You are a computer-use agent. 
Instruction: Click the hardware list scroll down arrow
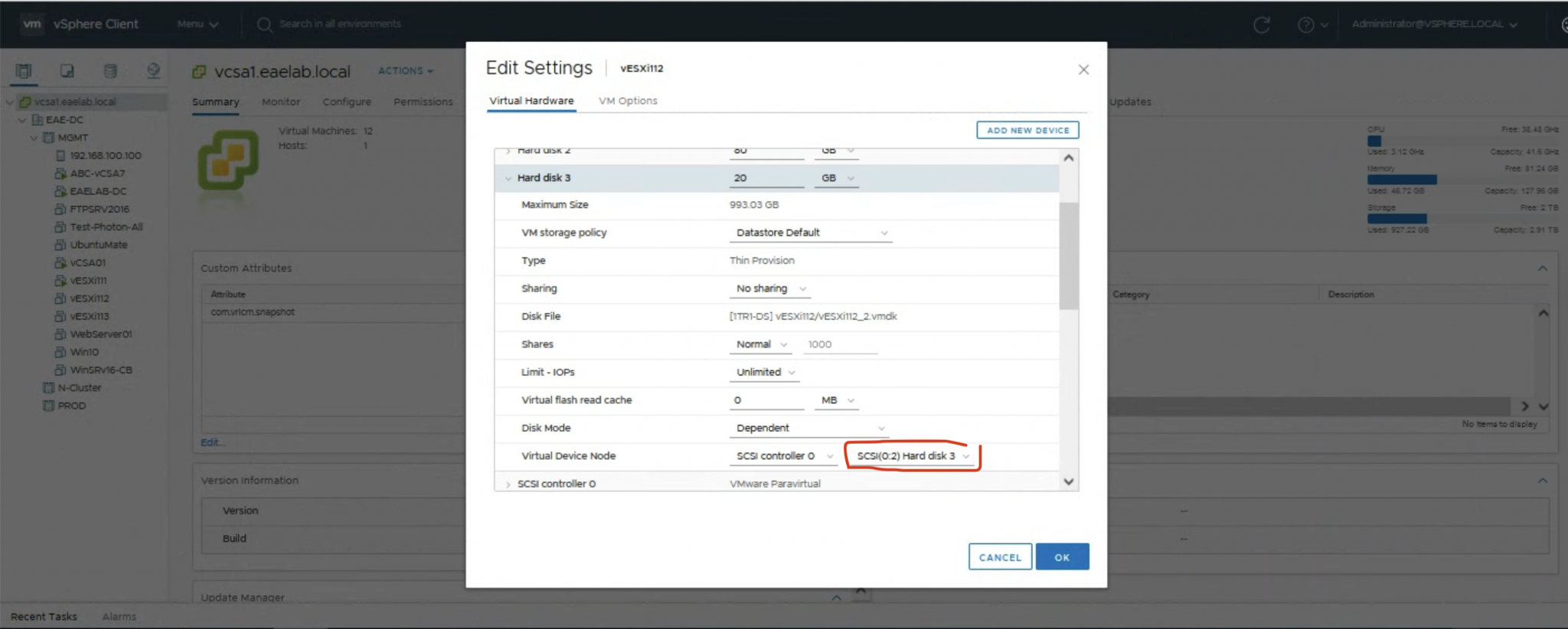pos(1069,482)
